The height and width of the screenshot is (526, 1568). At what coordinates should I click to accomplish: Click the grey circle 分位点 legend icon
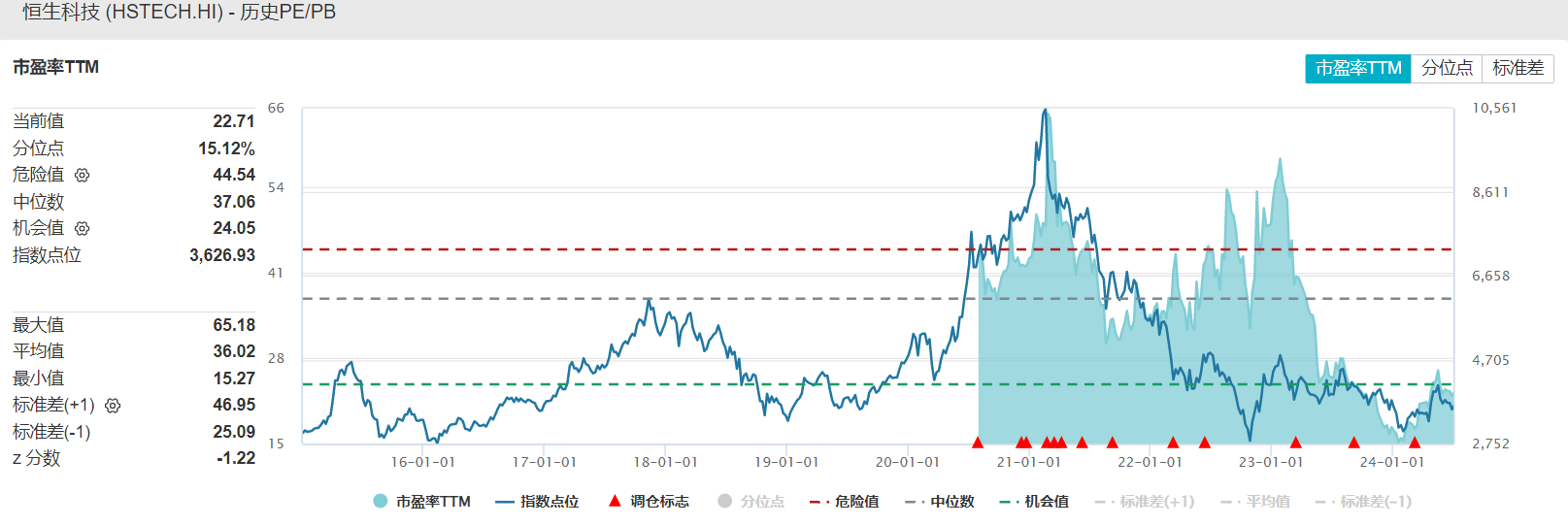724,501
